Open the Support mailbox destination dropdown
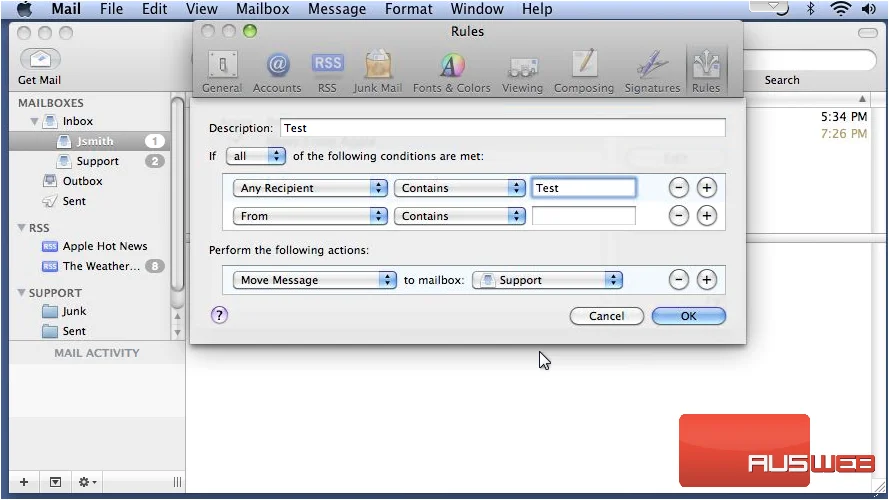 click(x=547, y=279)
